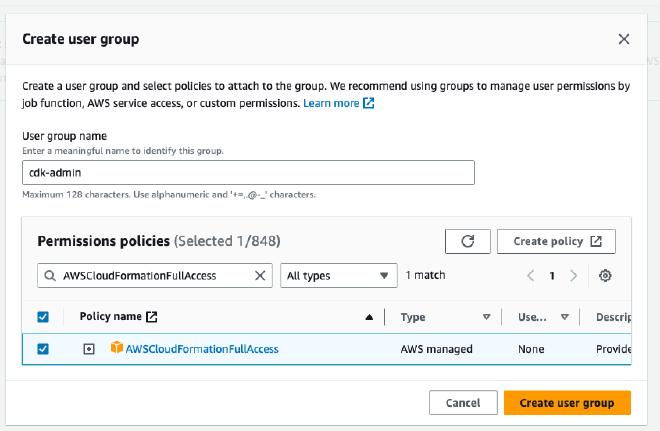Open the table preferences gear icon
Viewport: 660px width, 431px height.
[x=604, y=276]
